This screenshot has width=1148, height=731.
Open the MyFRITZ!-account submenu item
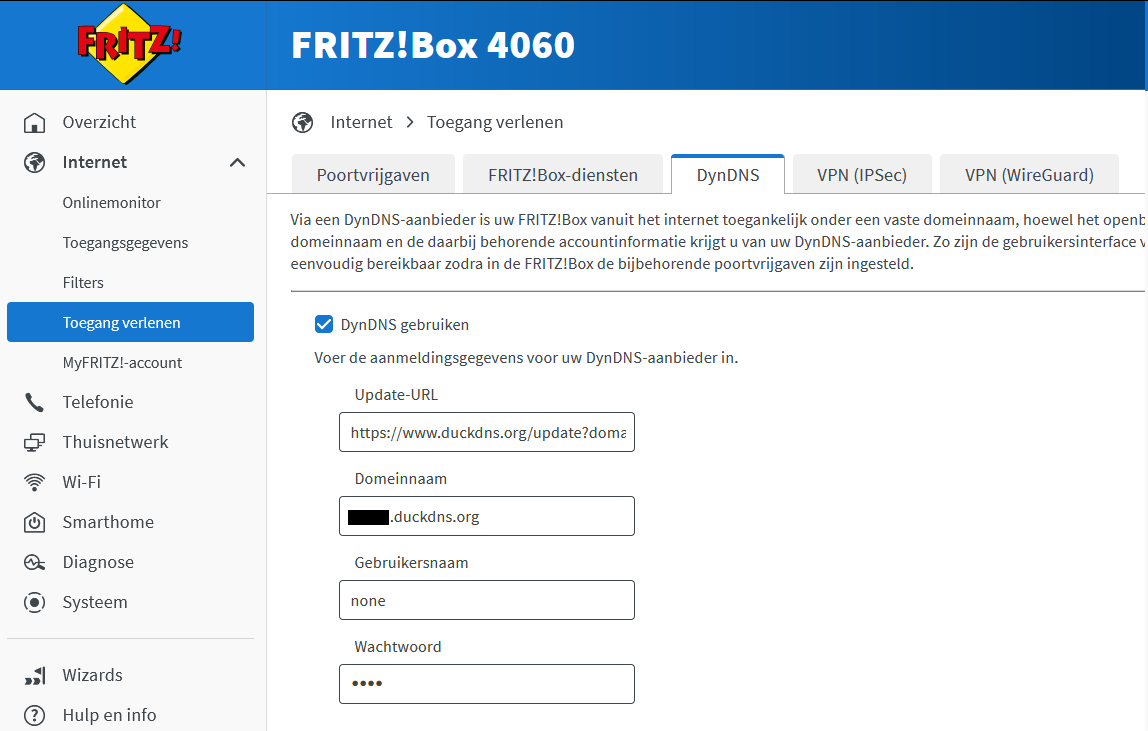pyautogui.click(x=122, y=363)
